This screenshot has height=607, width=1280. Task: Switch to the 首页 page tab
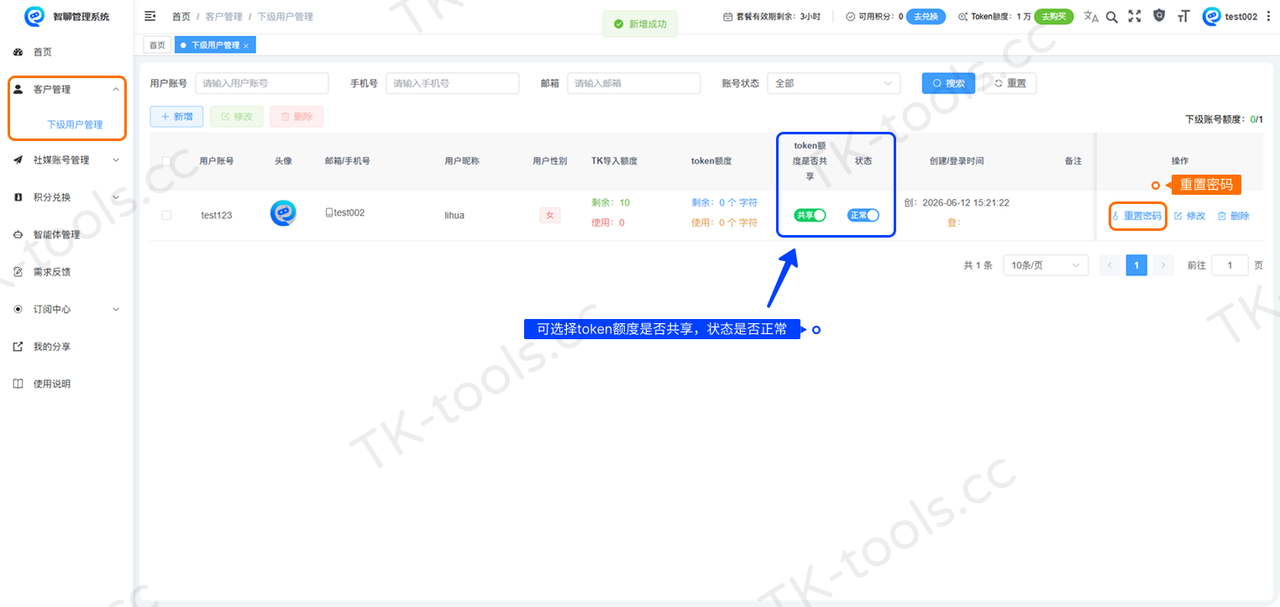click(x=157, y=45)
